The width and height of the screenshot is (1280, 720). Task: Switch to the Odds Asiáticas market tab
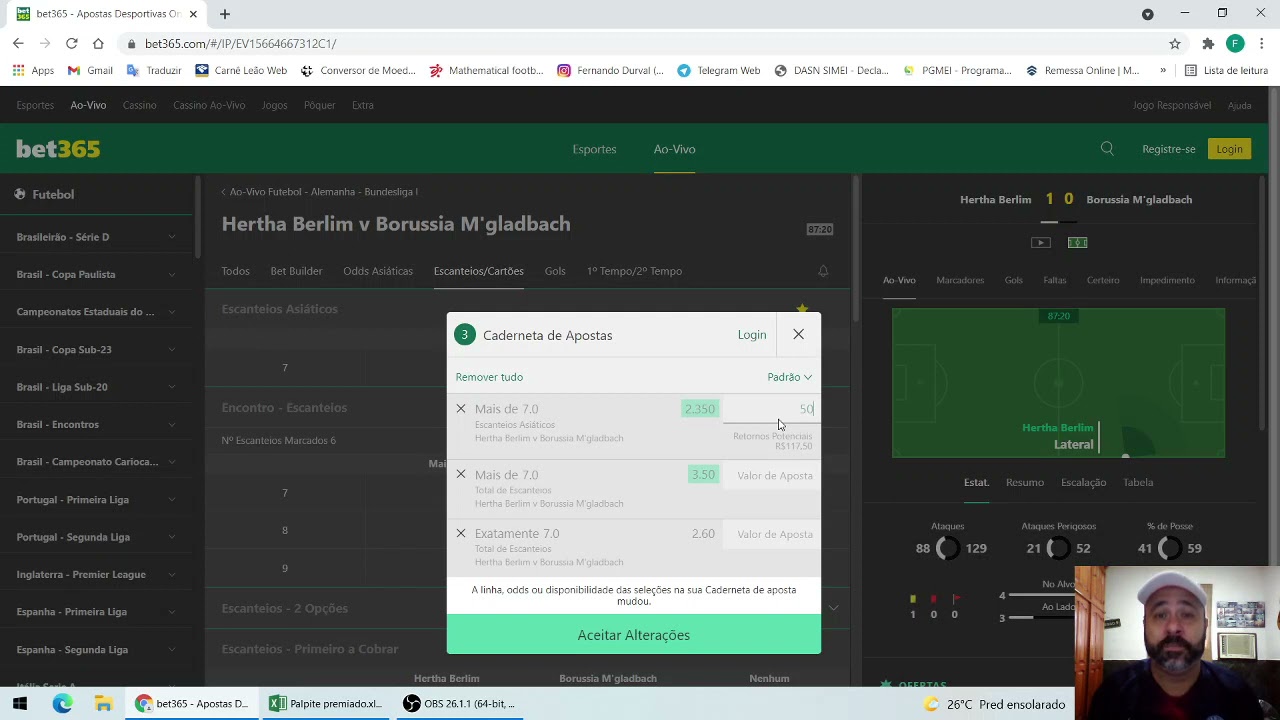click(x=378, y=271)
